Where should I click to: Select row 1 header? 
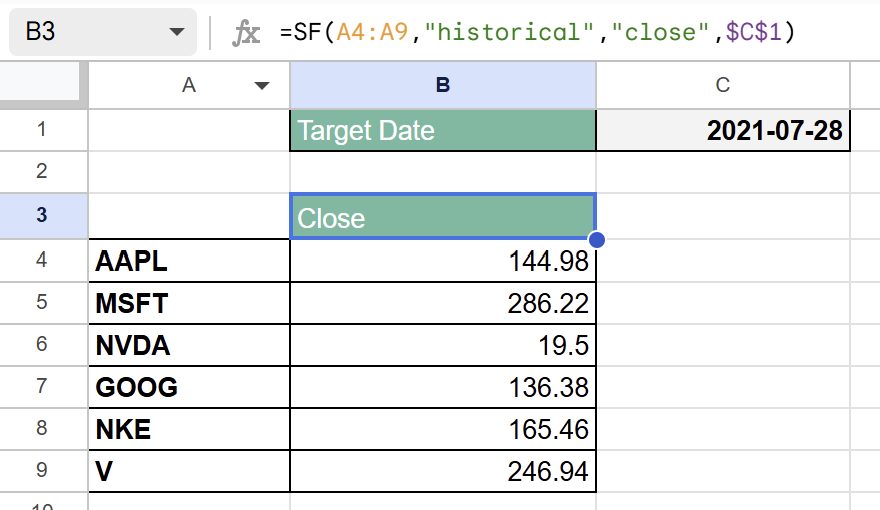tap(44, 130)
